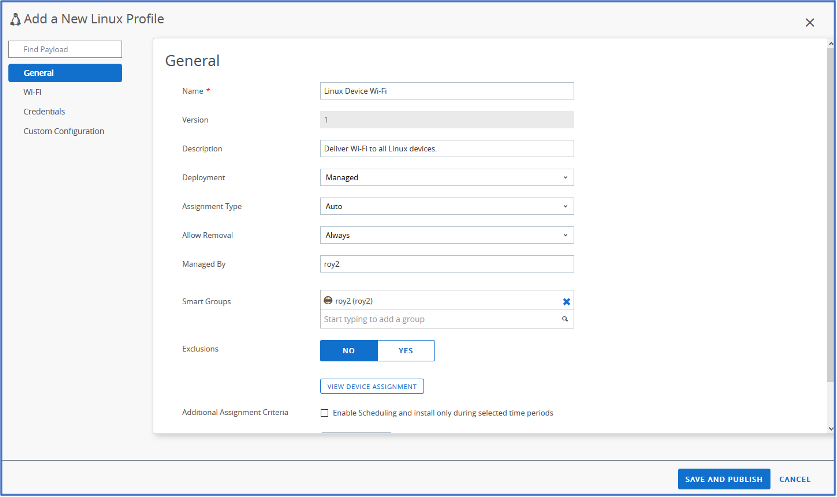Set Exclusions toggle to No

(349, 351)
